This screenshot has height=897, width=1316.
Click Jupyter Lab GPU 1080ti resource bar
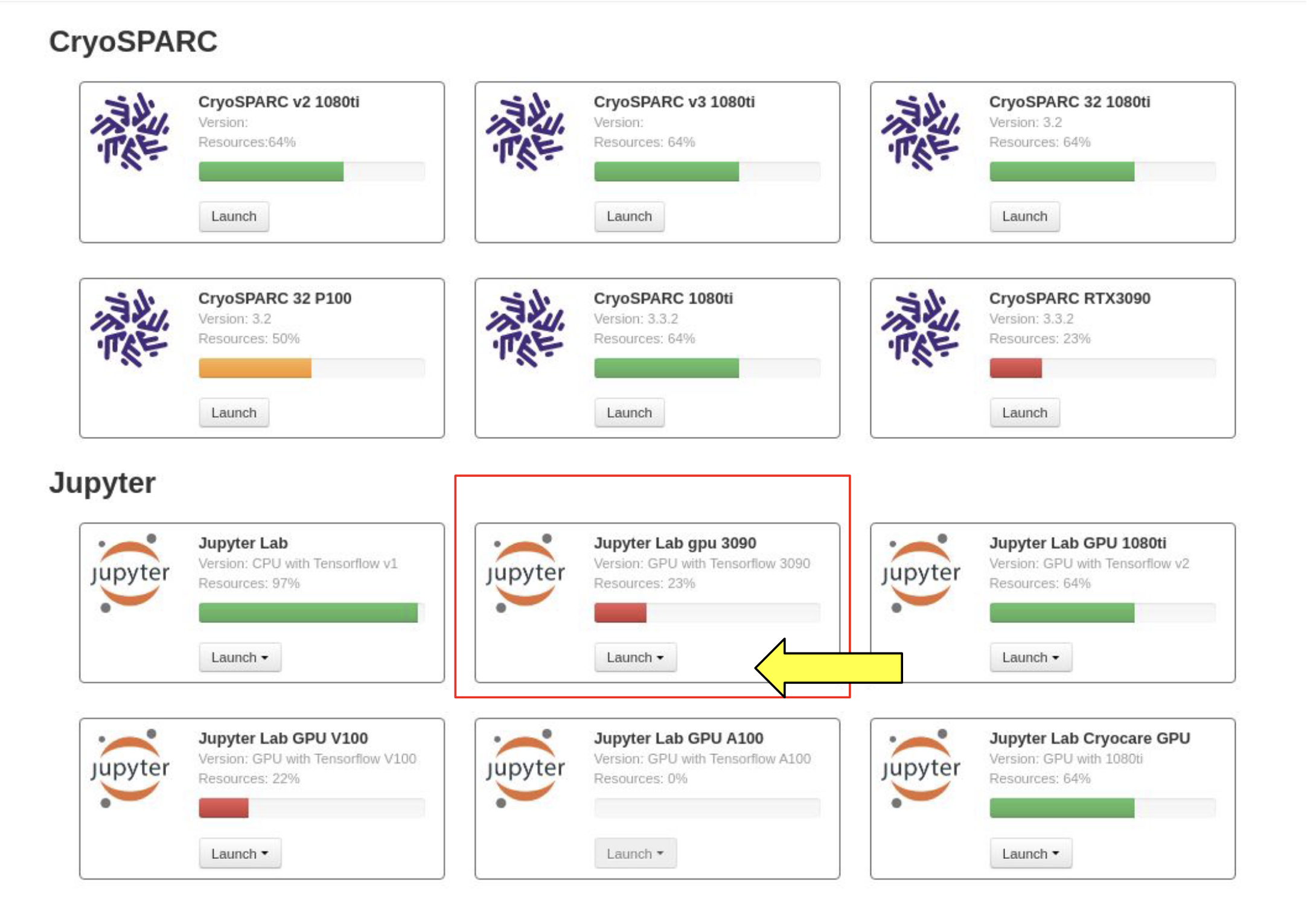coord(1103,613)
